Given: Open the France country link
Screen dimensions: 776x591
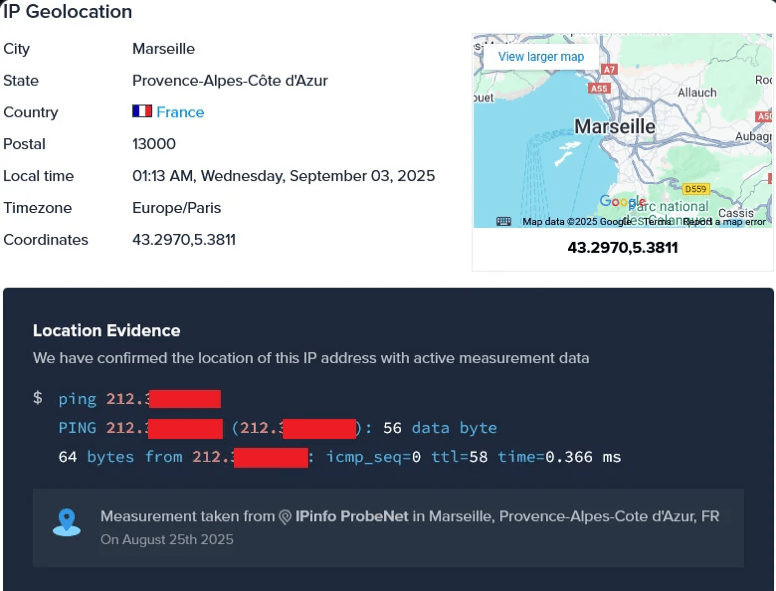Looking at the screenshot, I should pos(180,112).
